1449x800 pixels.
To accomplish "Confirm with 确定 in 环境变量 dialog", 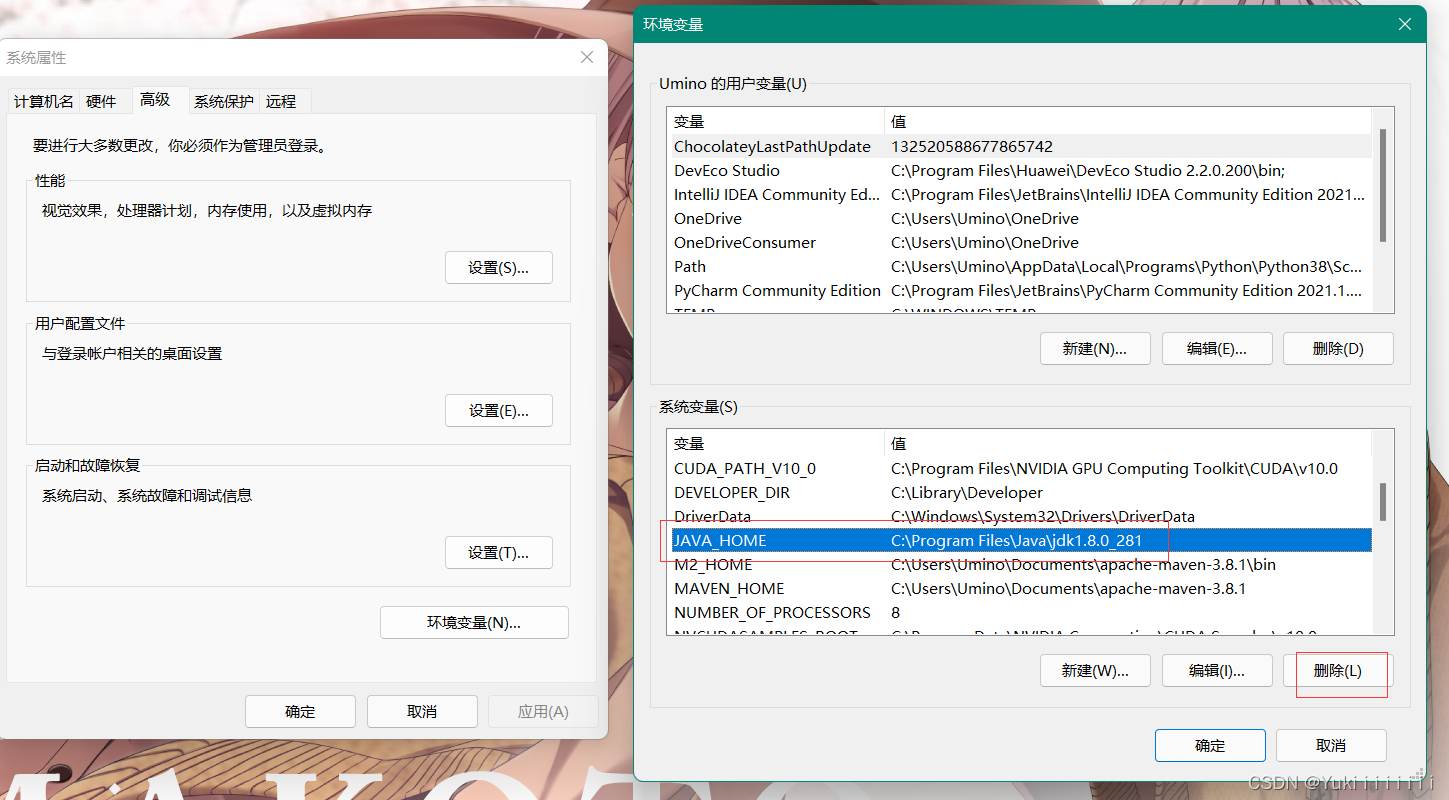I will click(x=1210, y=745).
